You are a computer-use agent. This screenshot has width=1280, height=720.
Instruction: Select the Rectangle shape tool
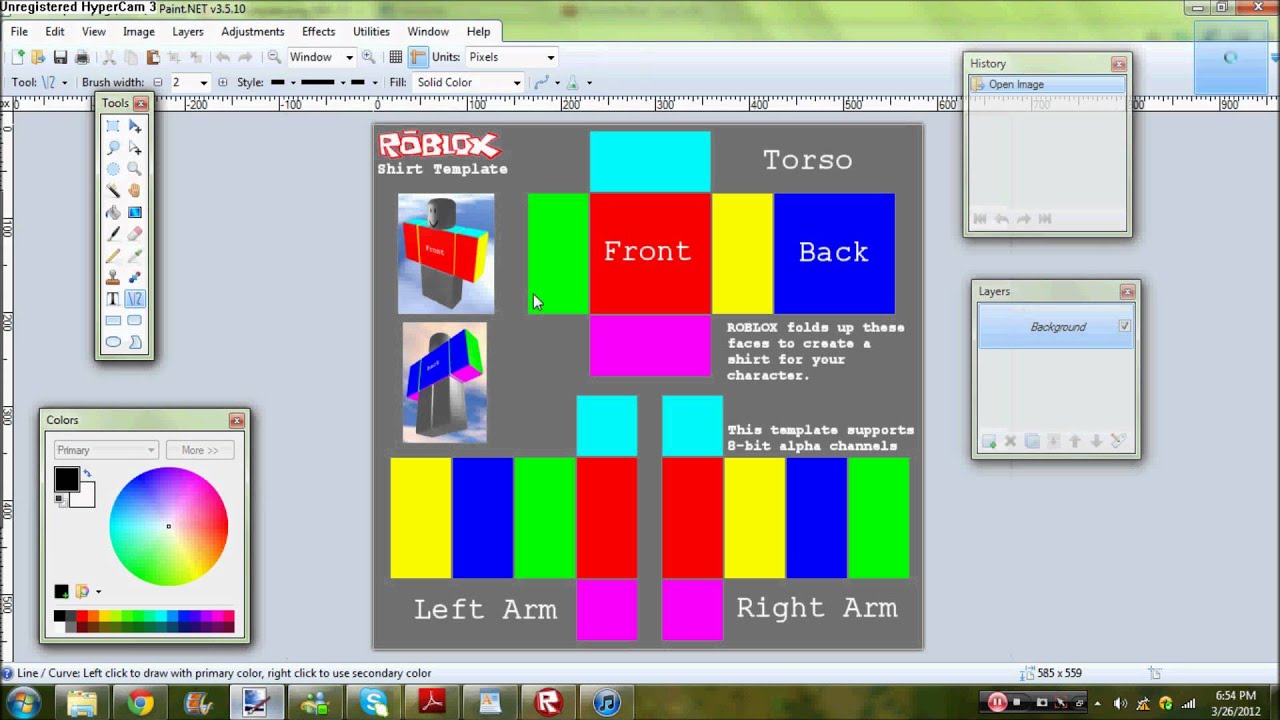pyautogui.click(x=113, y=320)
